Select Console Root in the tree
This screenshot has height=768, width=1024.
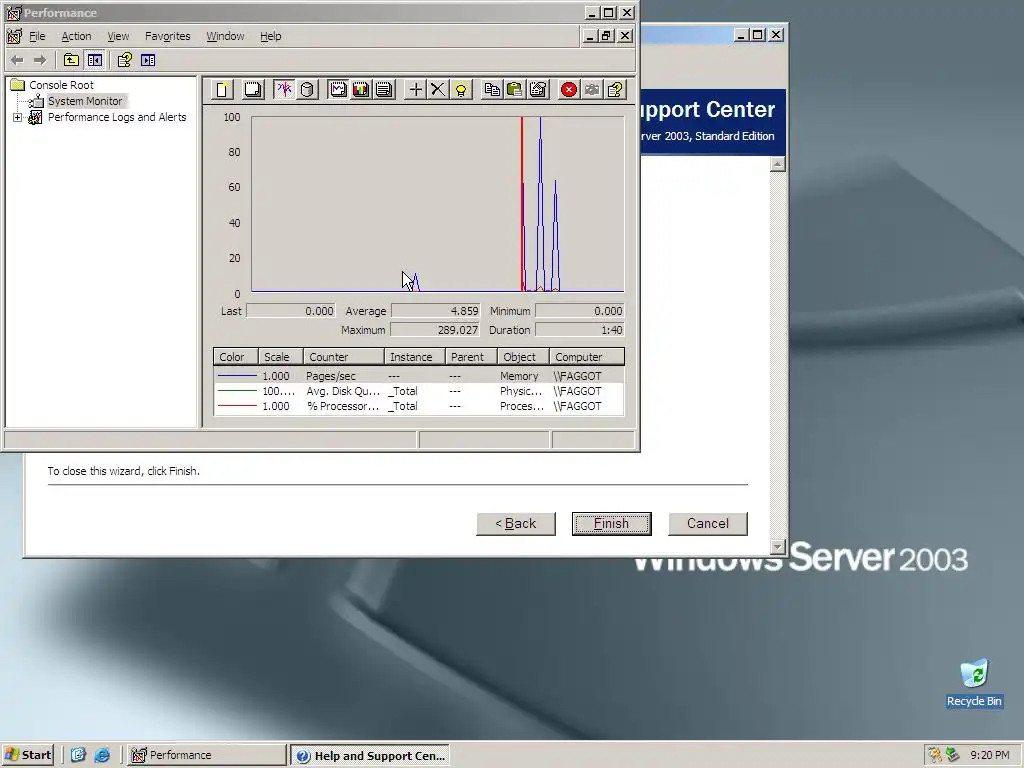pyautogui.click(x=61, y=85)
